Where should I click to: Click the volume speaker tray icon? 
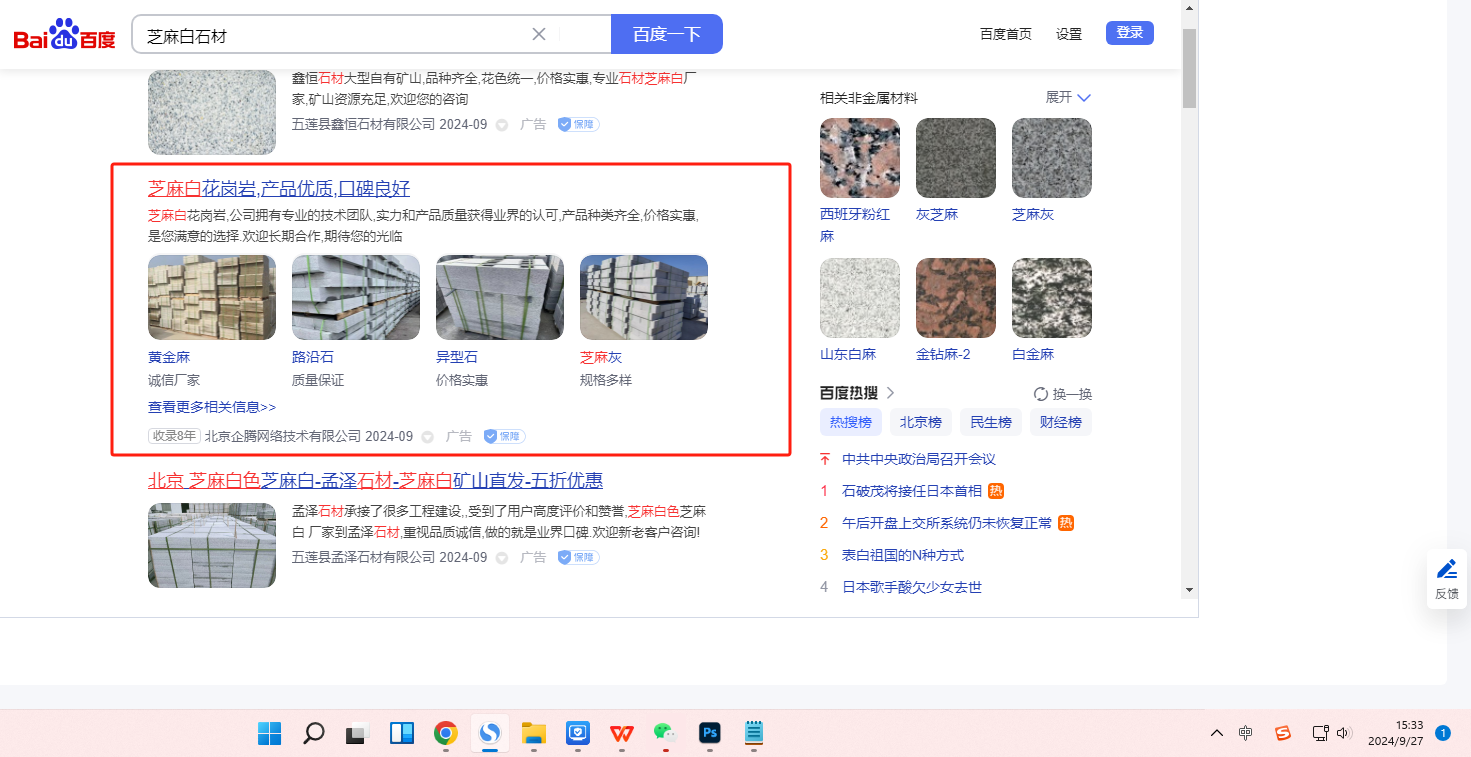pyautogui.click(x=1344, y=733)
